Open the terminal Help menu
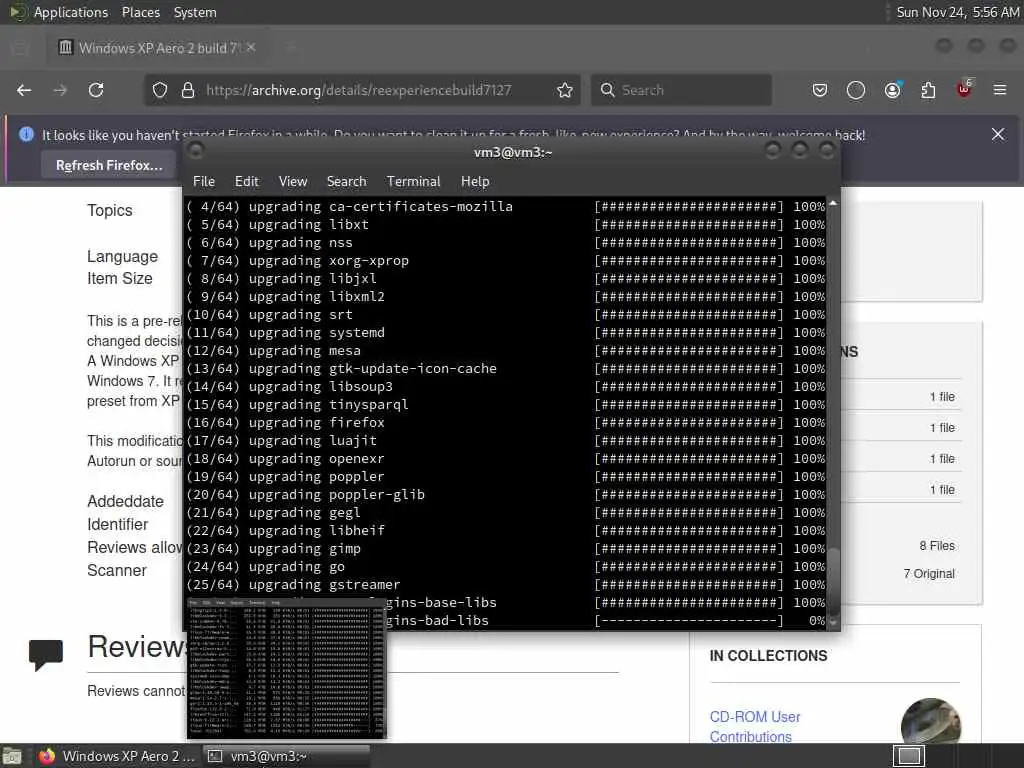 point(475,182)
